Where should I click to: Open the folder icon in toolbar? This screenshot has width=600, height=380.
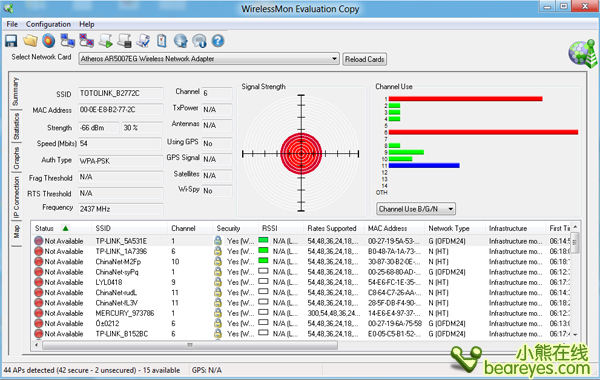[30, 41]
